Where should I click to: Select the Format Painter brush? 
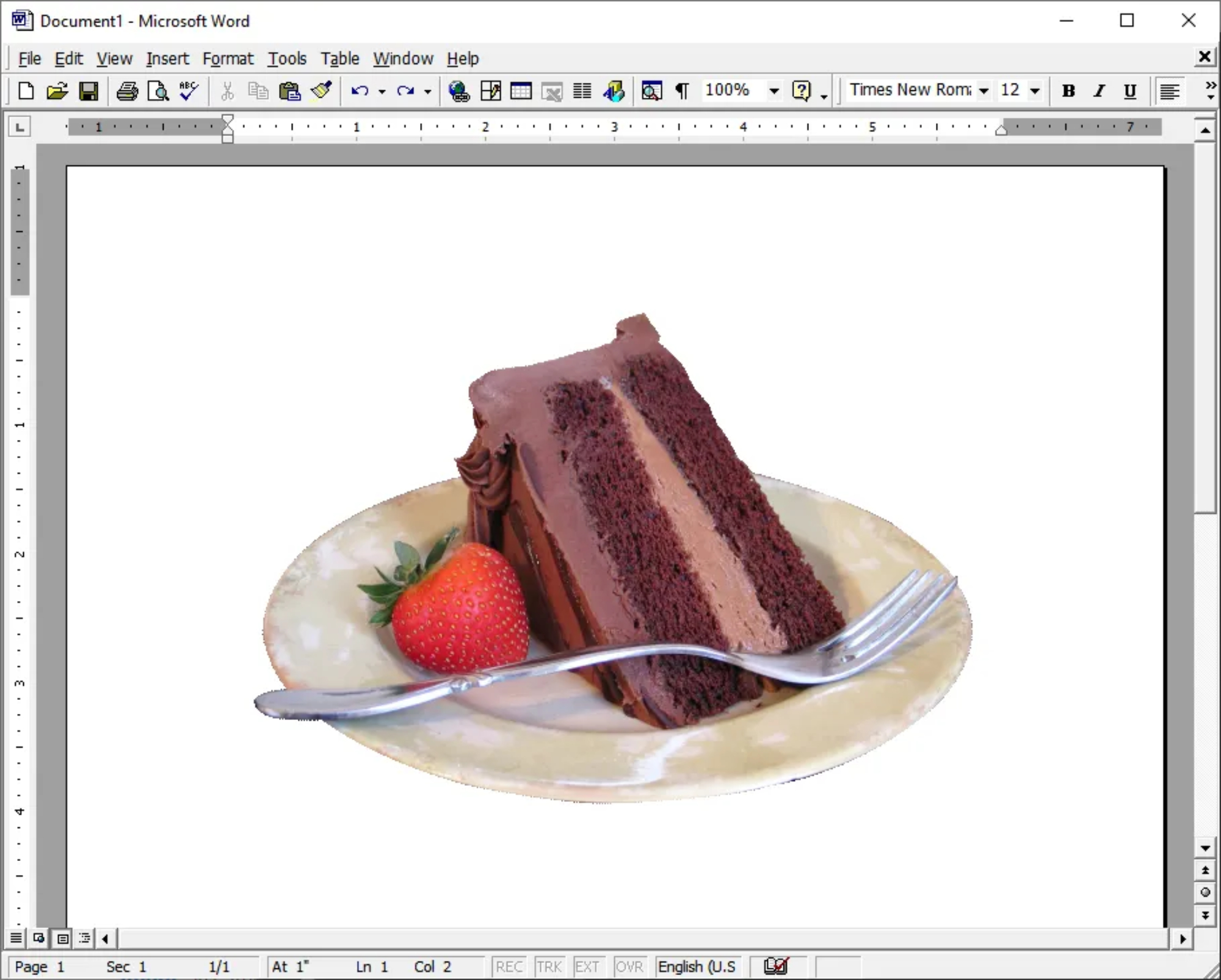pyautogui.click(x=321, y=92)
